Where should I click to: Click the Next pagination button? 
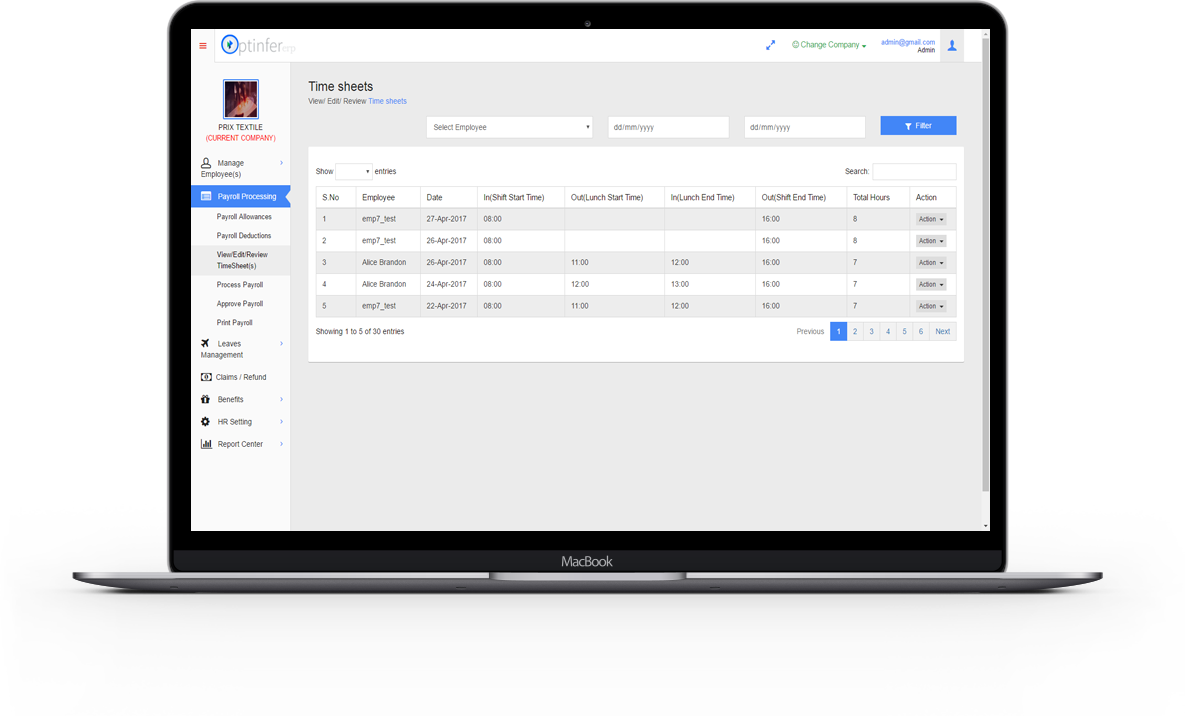tap(942, 331)
